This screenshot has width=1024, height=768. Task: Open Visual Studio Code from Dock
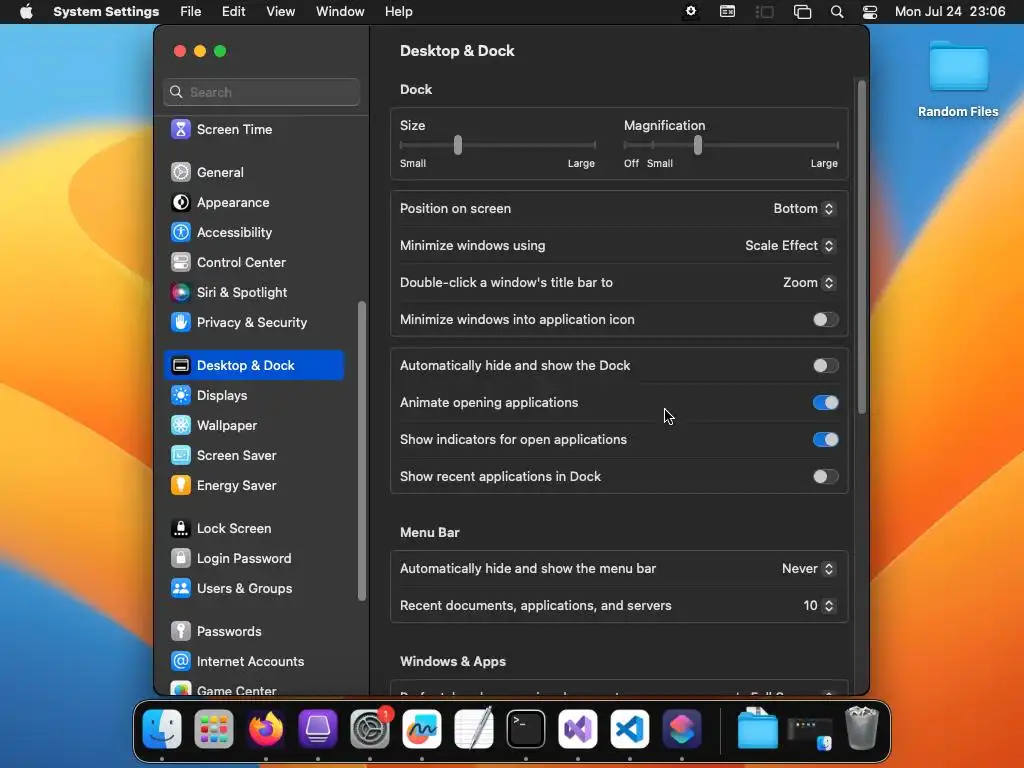click(630, 729)
